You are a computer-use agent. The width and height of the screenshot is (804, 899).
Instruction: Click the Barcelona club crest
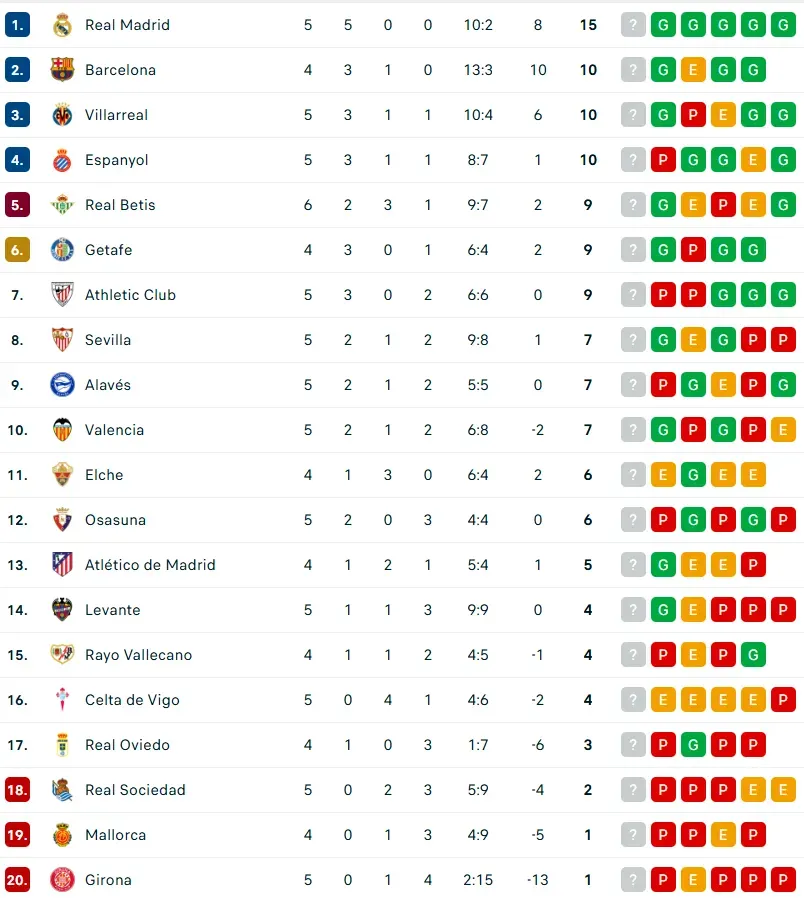(62, 69)
